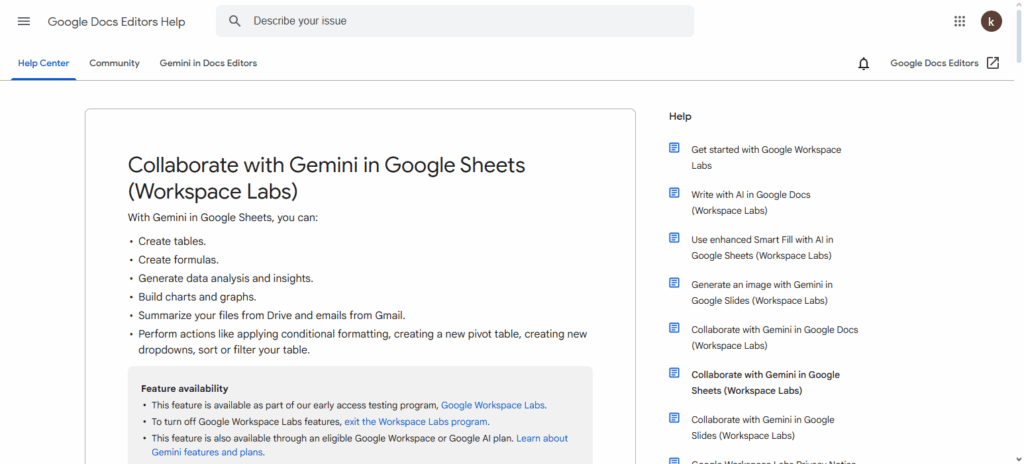Viewport: 1024px width, 464px height.
Task: Click the article icon next to Use enhanced Smart Fill
Action: point(675,238)
